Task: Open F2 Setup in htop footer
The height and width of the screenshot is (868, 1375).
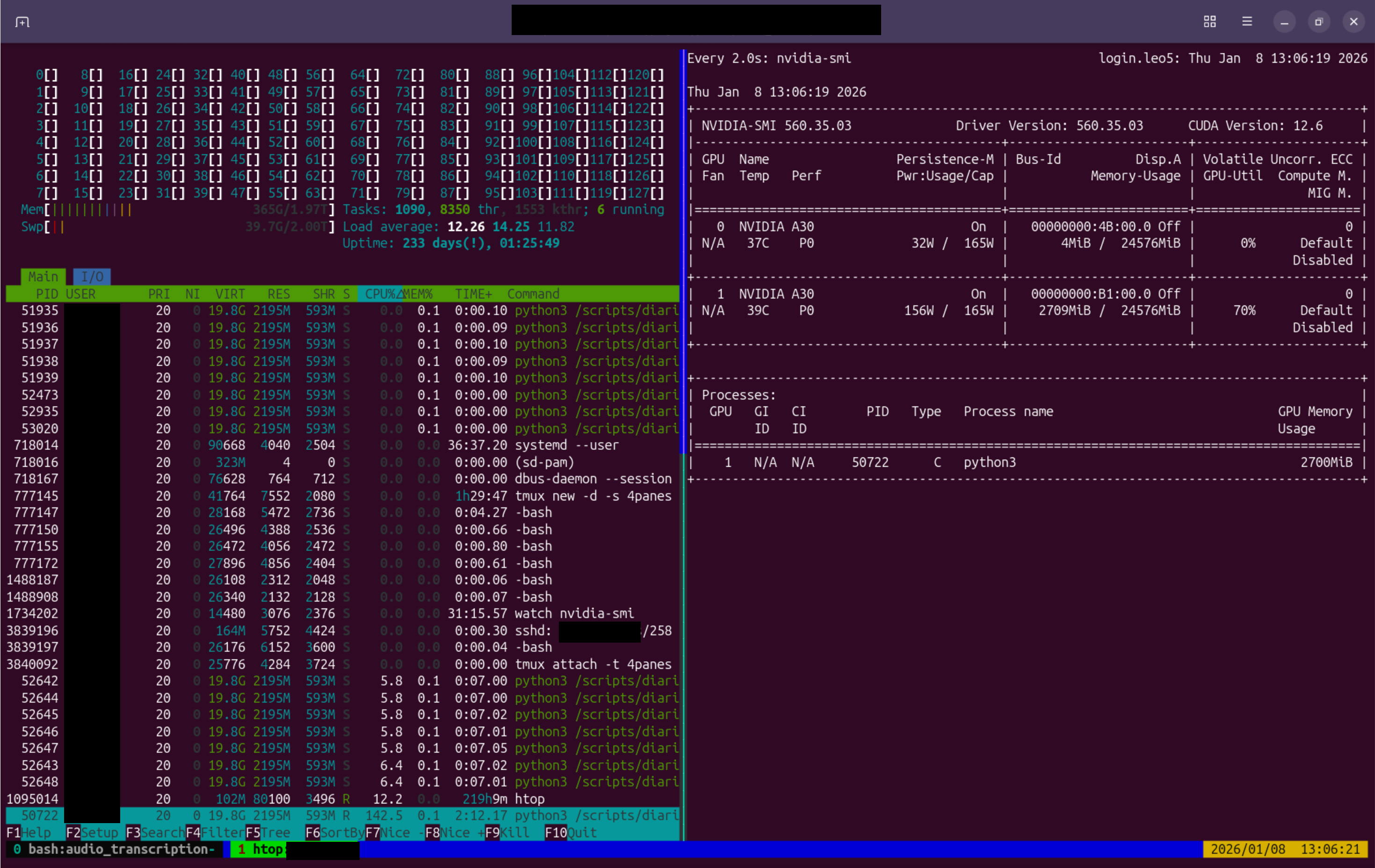Action: tap(93, 832)
